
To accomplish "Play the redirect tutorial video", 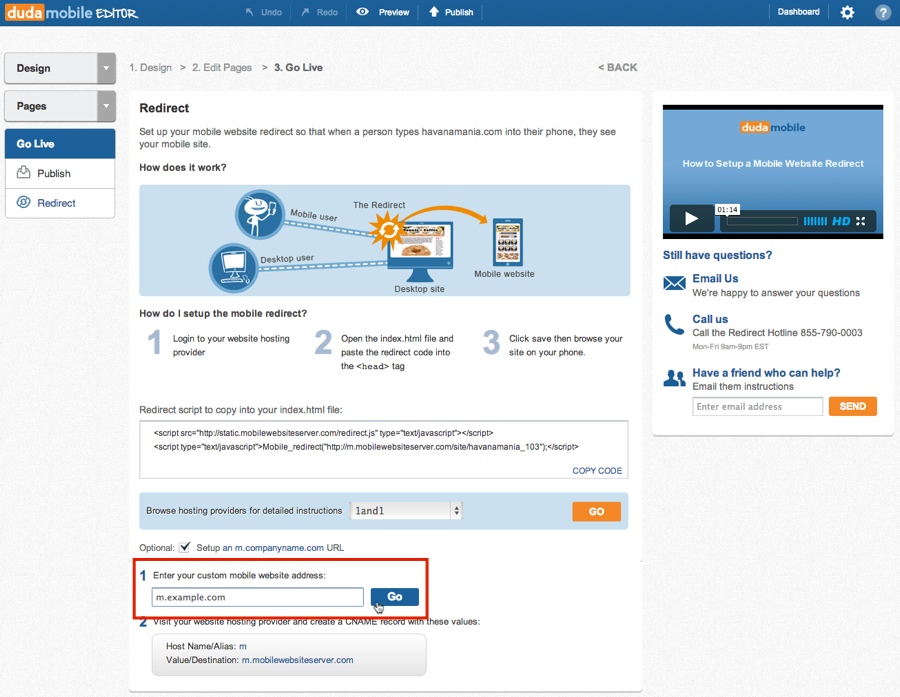I will (x=692, y=218).
